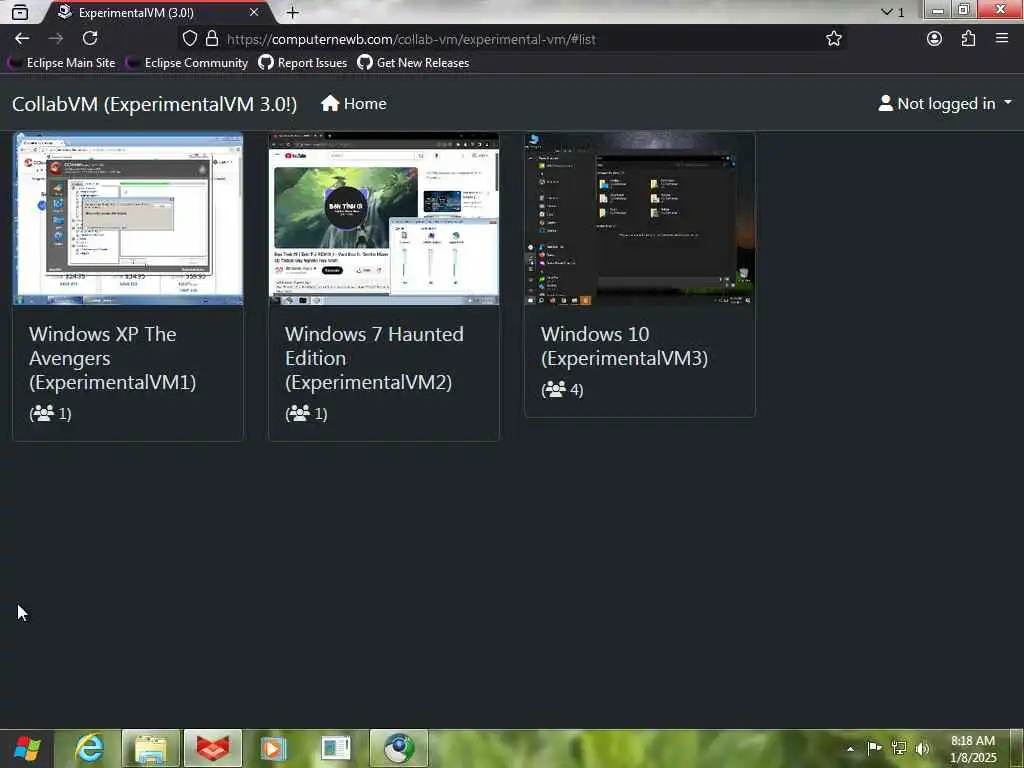The height and width of the screenshot is (768, 1024).
Task: Open Get New Releases bookmark
Action: click(x=413, y=63)
